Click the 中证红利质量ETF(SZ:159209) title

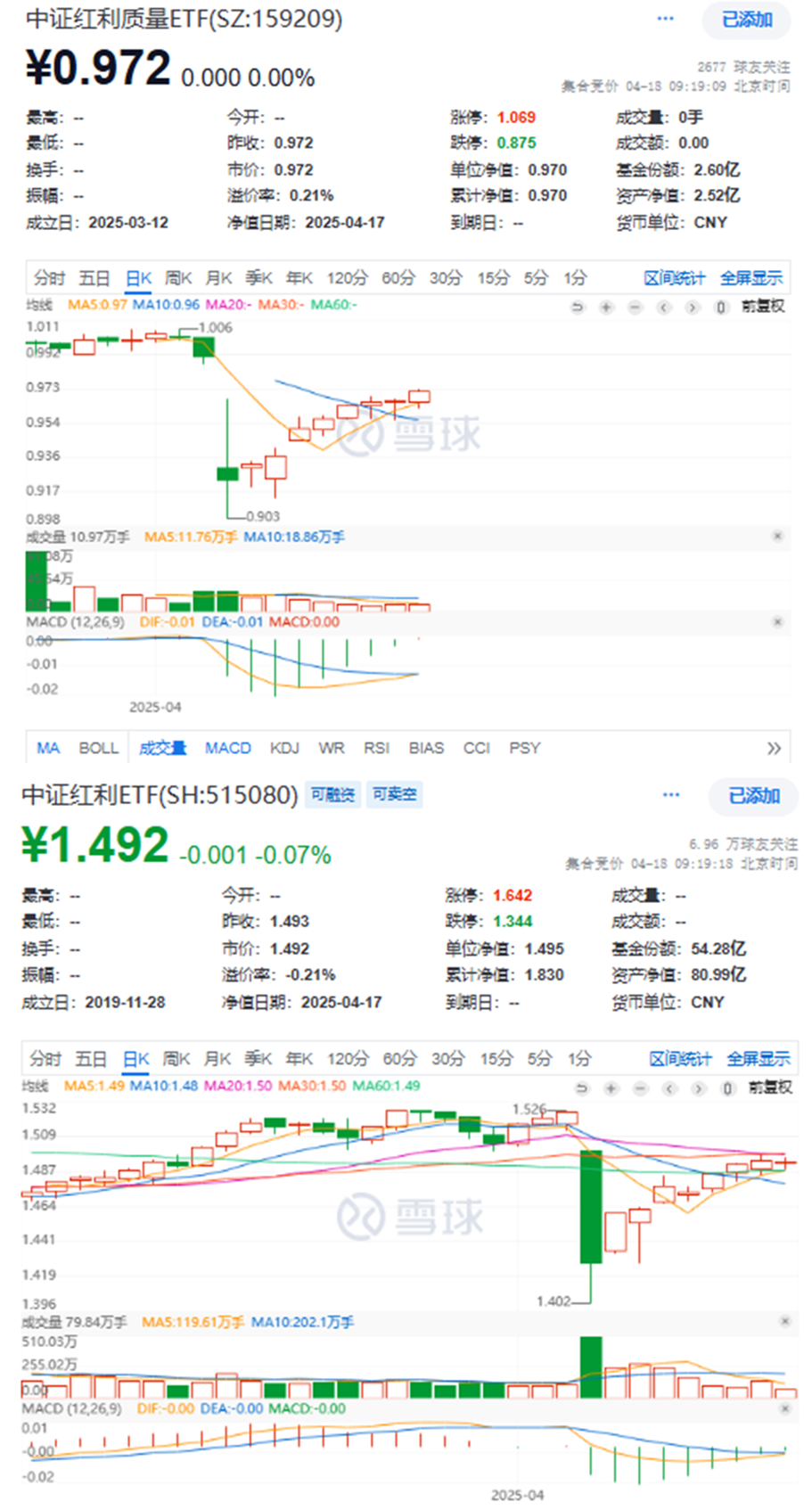pyautogui.click(x=185, y=19)
